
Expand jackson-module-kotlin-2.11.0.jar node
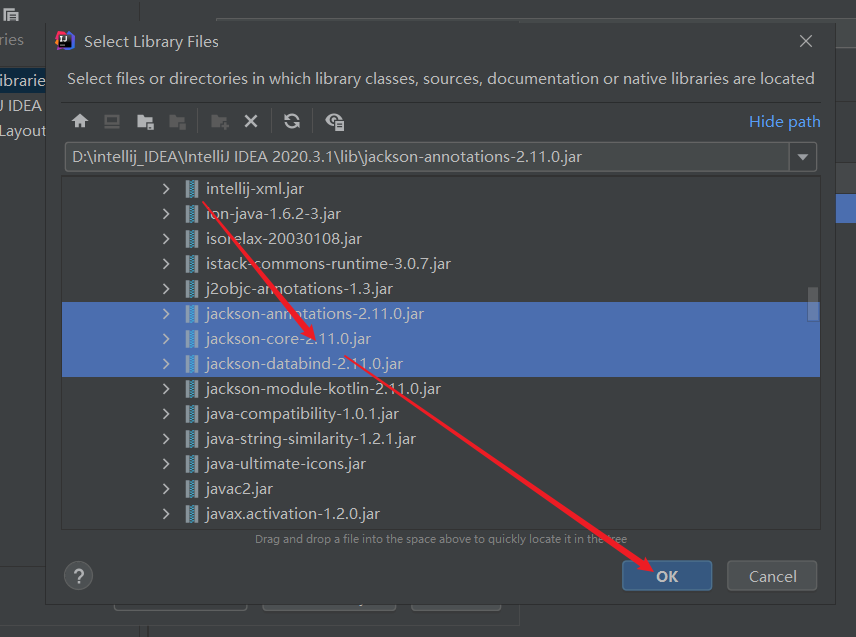point(166,389)
